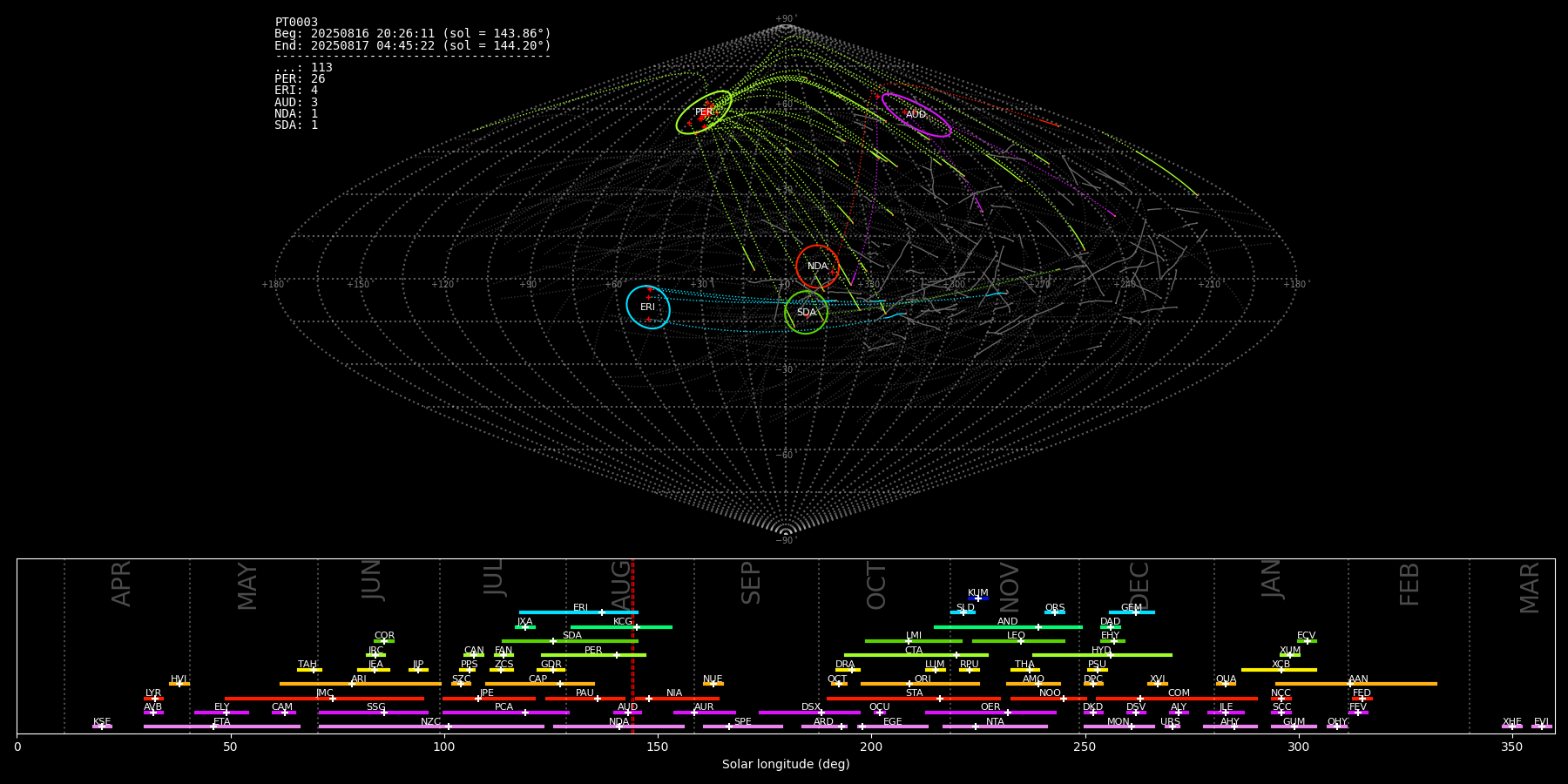Click the ORI shower bar in timeline
1568x784 pixels.
pos(920,684)
